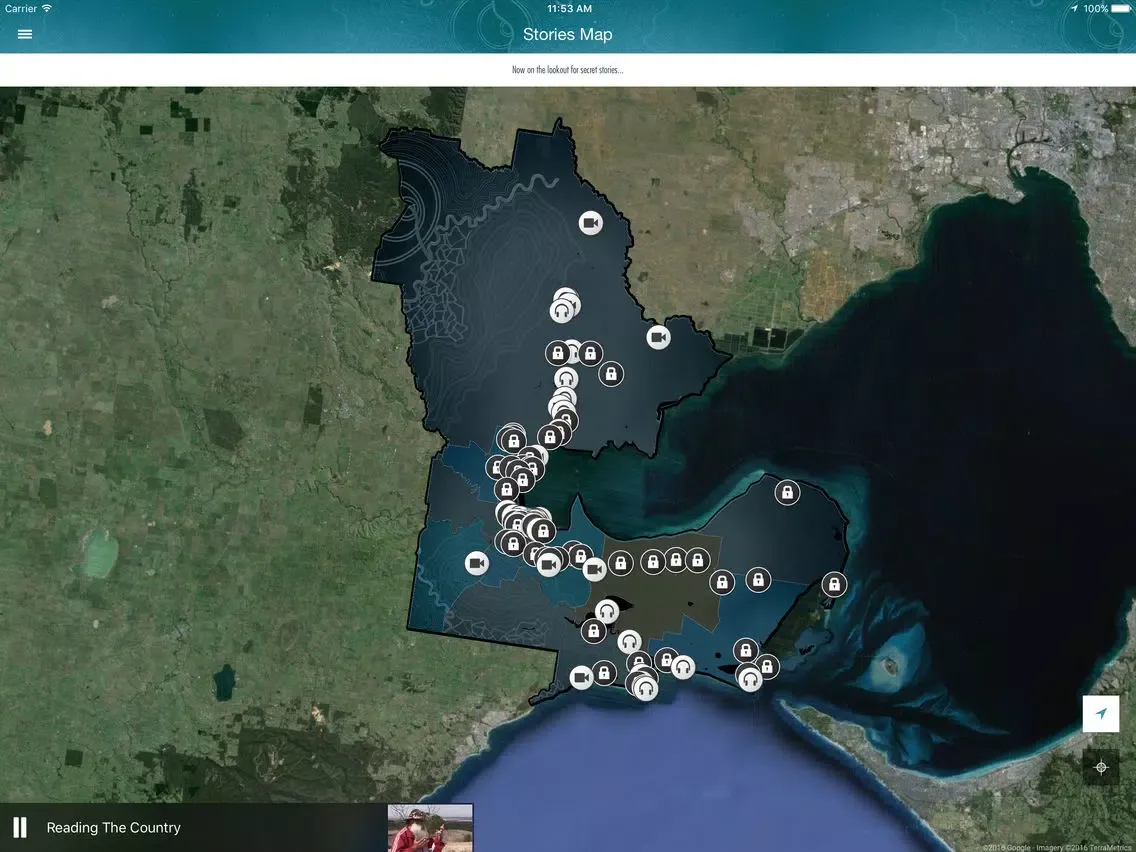Open the northernmost video camera marker

click(x=590, y=222)
